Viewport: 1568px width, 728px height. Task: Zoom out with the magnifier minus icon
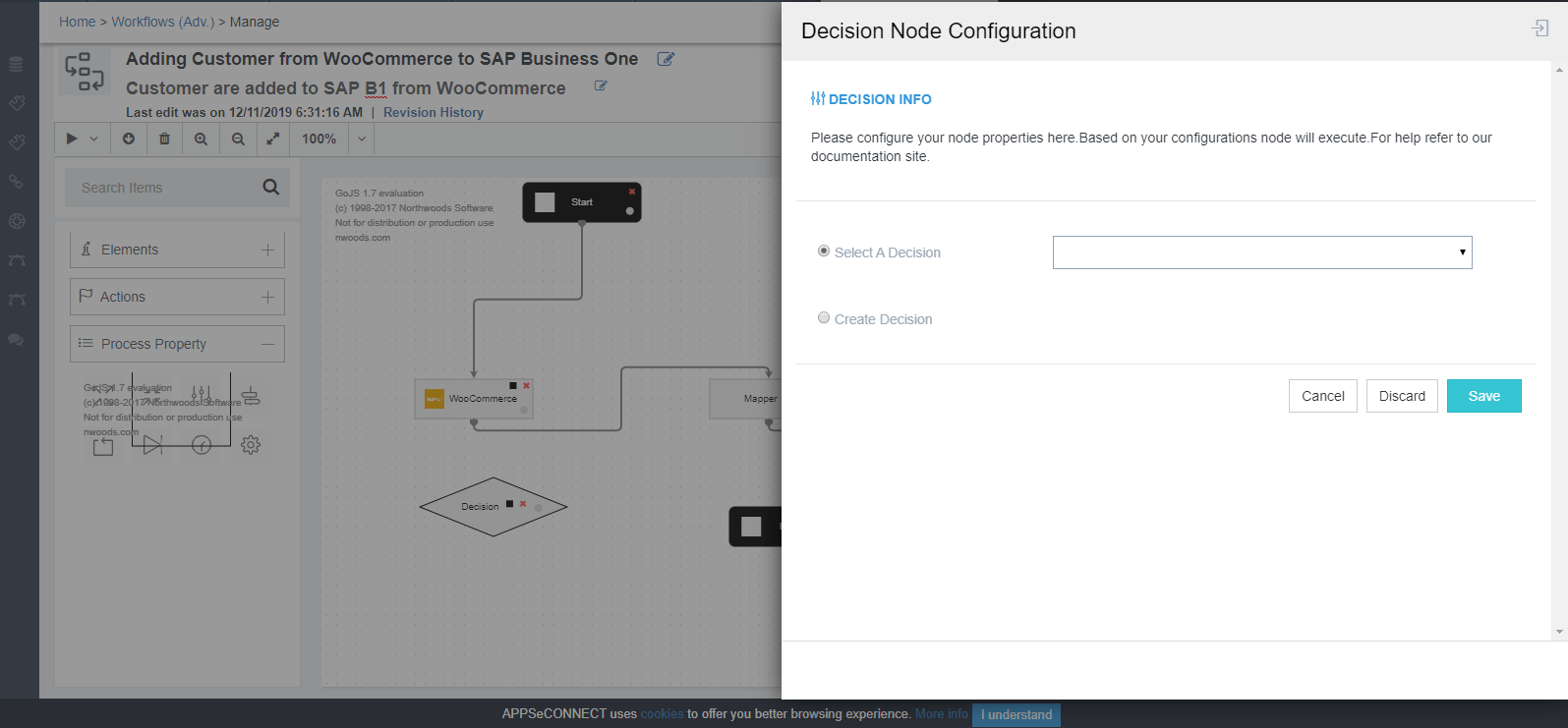click(238, 139)
